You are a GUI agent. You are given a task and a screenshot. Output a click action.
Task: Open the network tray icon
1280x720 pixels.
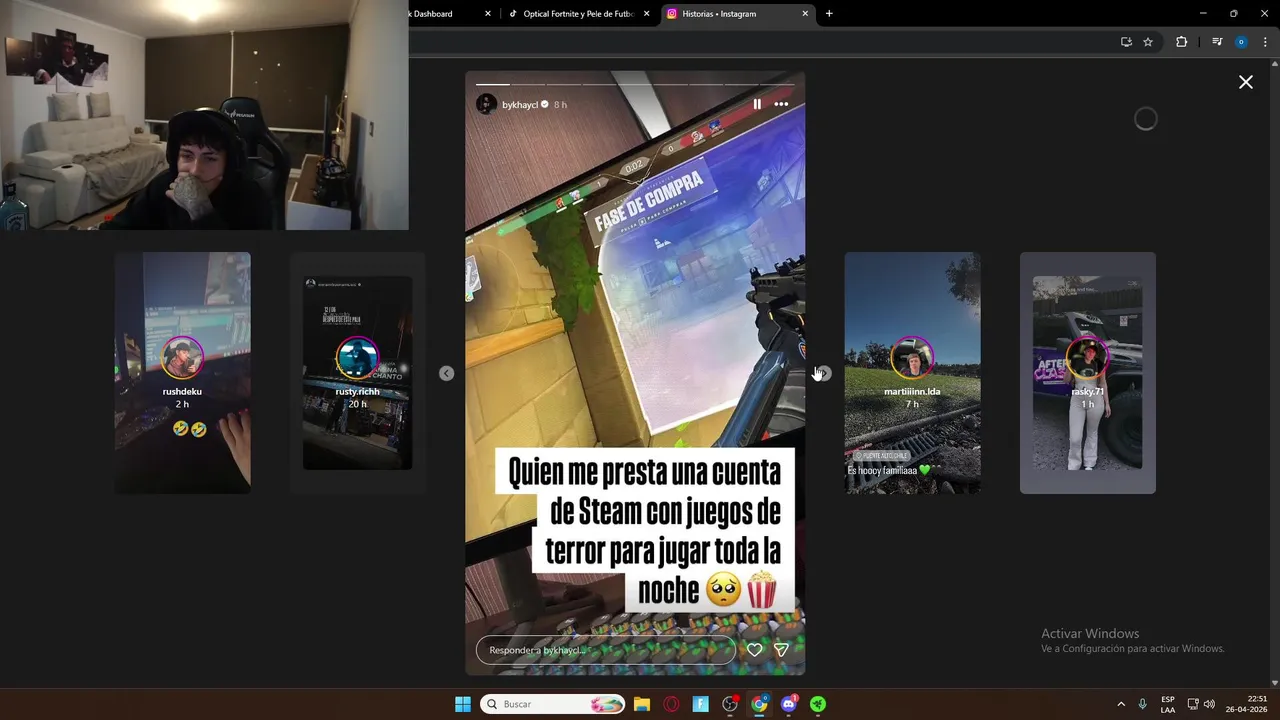[1193, 704]
